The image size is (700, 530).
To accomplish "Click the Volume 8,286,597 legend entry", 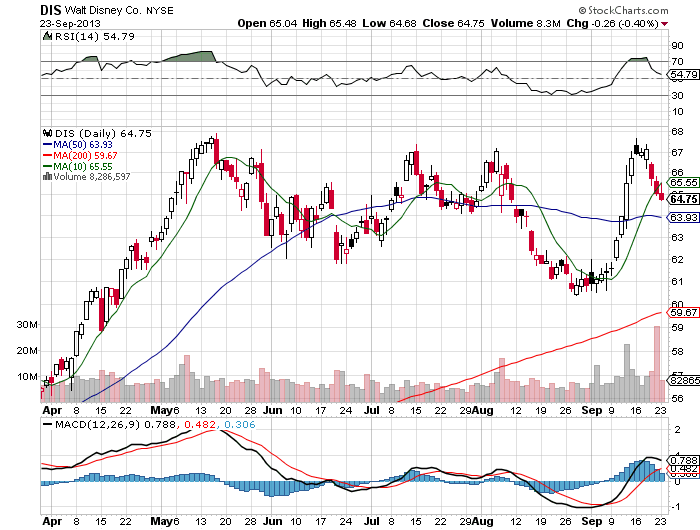I will (x=92, y=177).
